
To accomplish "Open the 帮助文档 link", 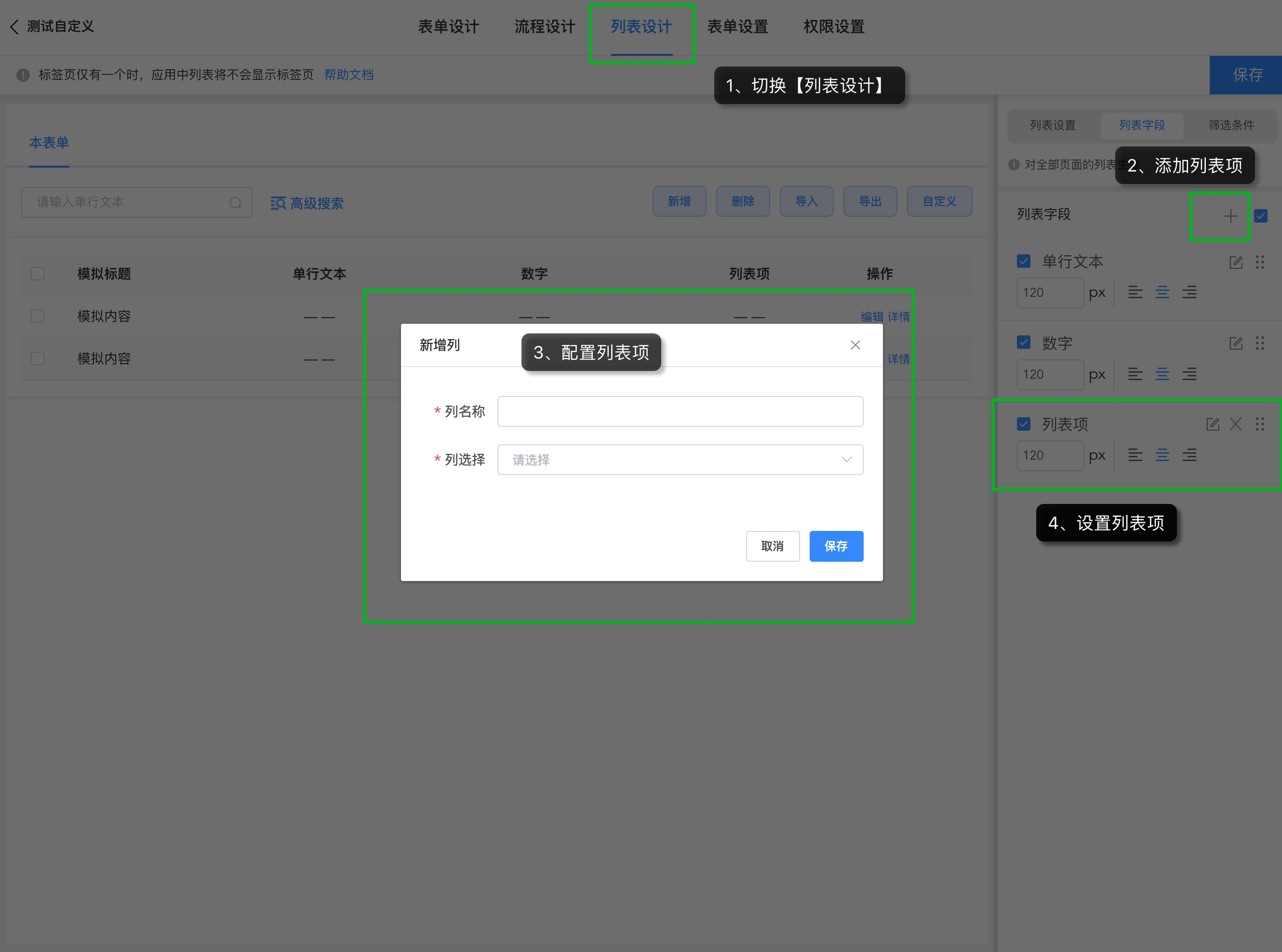I will [349, 75].
